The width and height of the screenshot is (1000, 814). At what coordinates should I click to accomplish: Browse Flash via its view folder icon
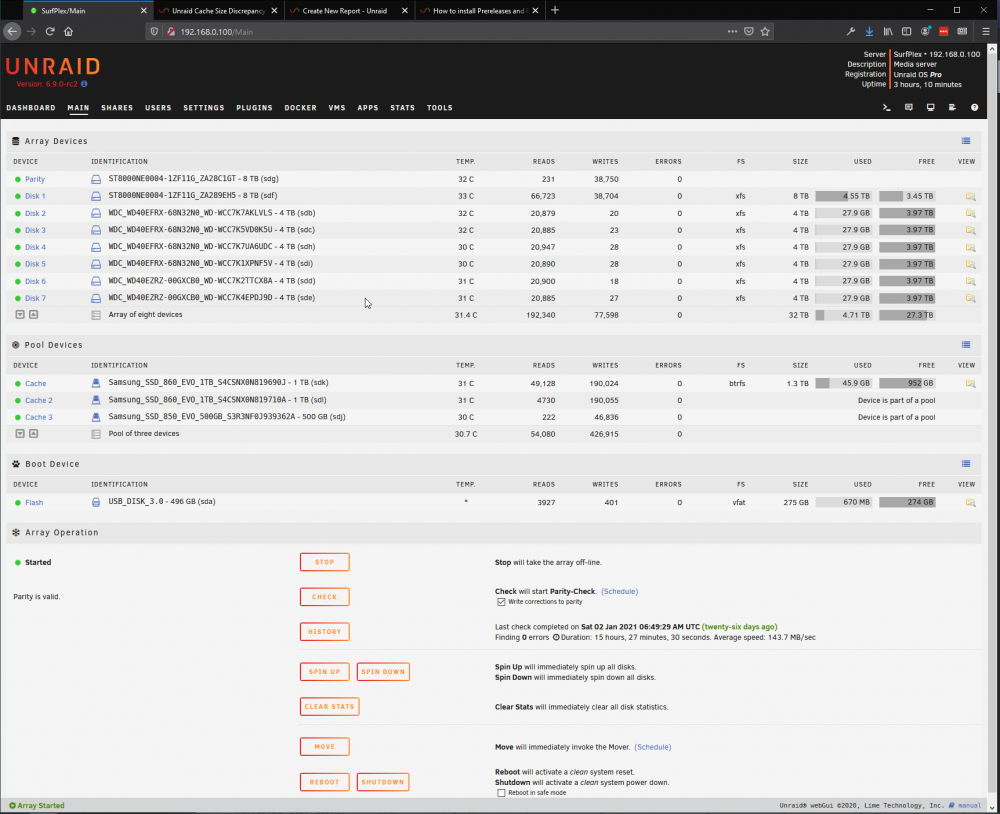pos(970,503)
